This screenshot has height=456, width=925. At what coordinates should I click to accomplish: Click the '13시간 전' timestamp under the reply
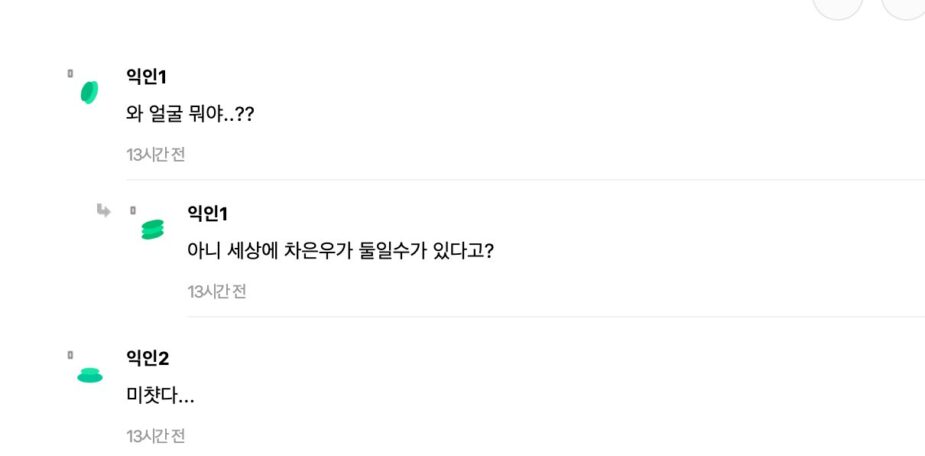point(217,292)
